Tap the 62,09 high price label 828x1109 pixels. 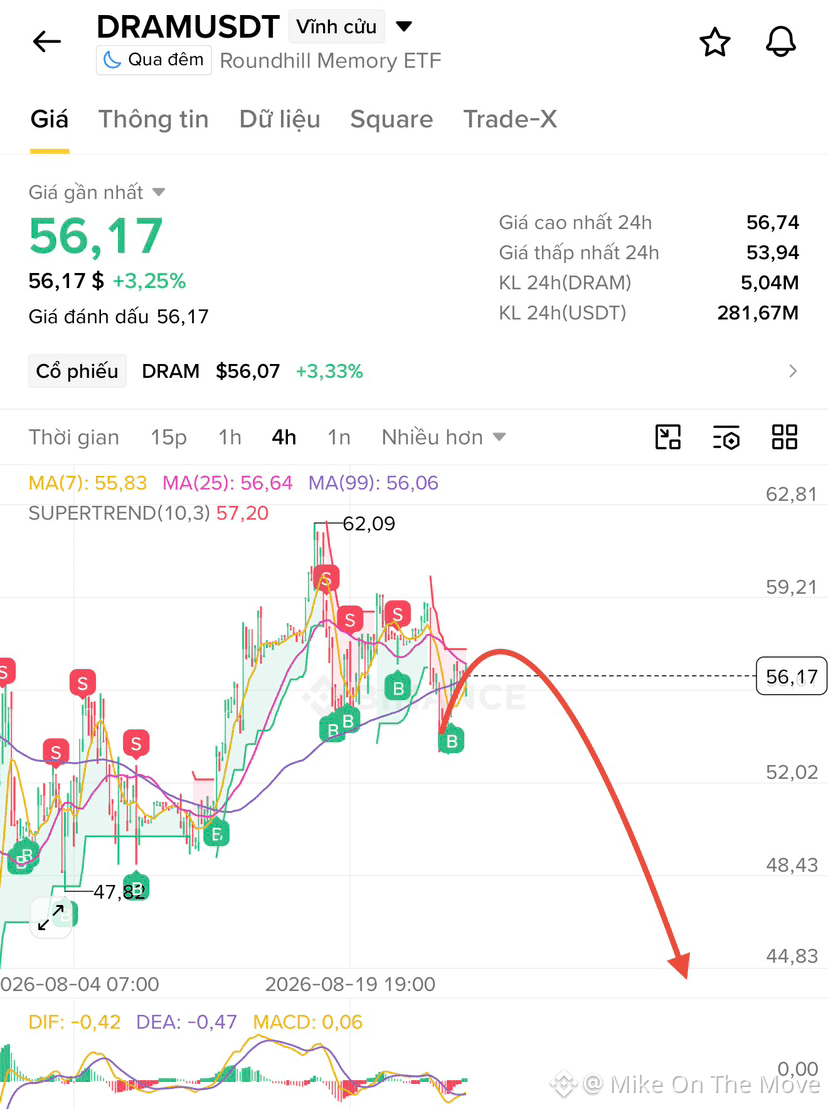tap(369, 523)
